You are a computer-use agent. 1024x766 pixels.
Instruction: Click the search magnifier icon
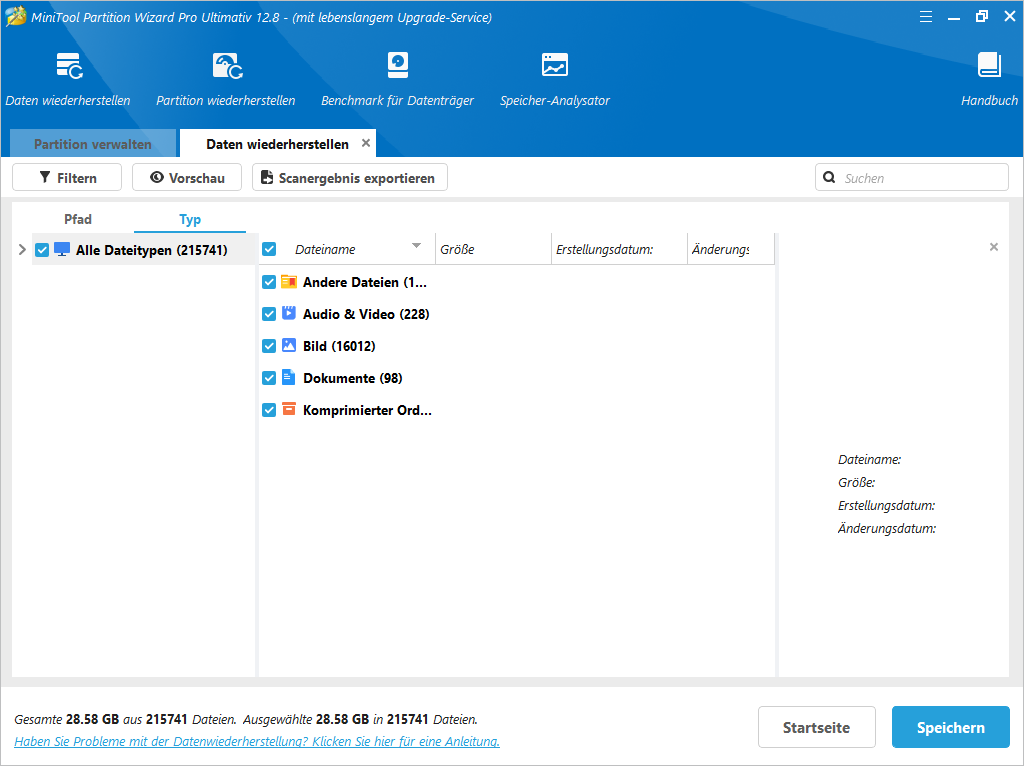829,177
